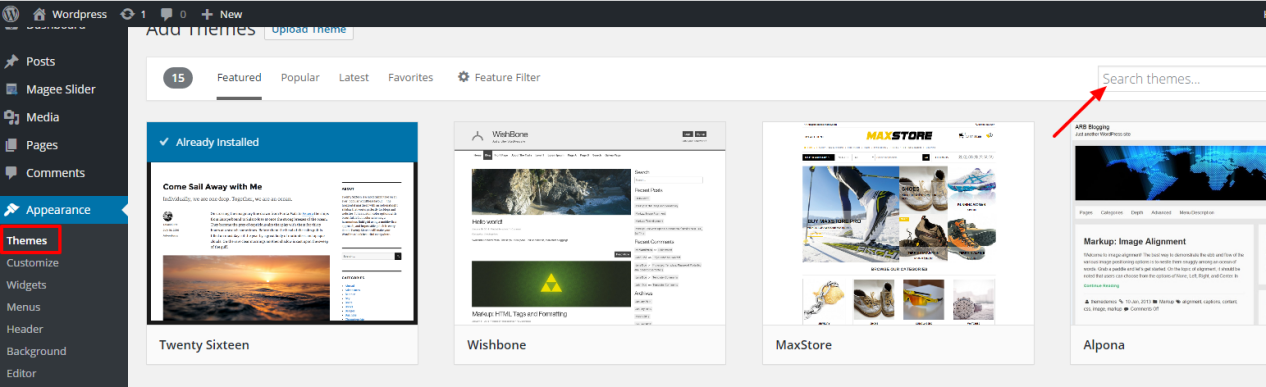Open the Twenty Sixteen theme thumbnail

point(282,223)
